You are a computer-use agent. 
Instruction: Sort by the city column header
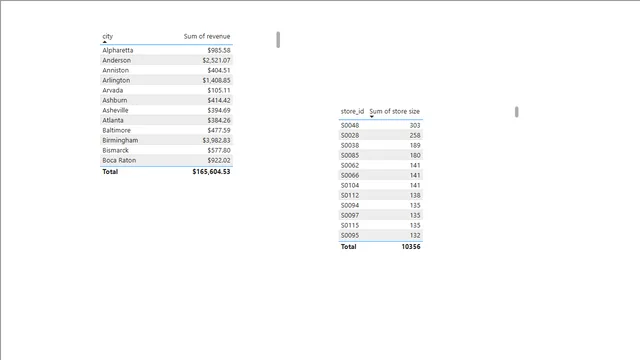(x=107, y=36)
